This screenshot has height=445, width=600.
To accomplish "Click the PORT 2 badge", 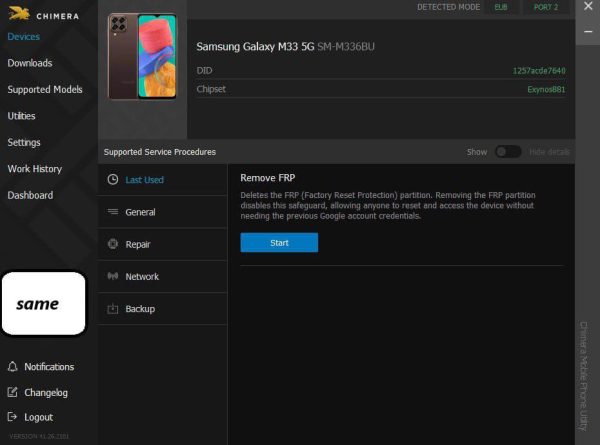I will 546,7.
